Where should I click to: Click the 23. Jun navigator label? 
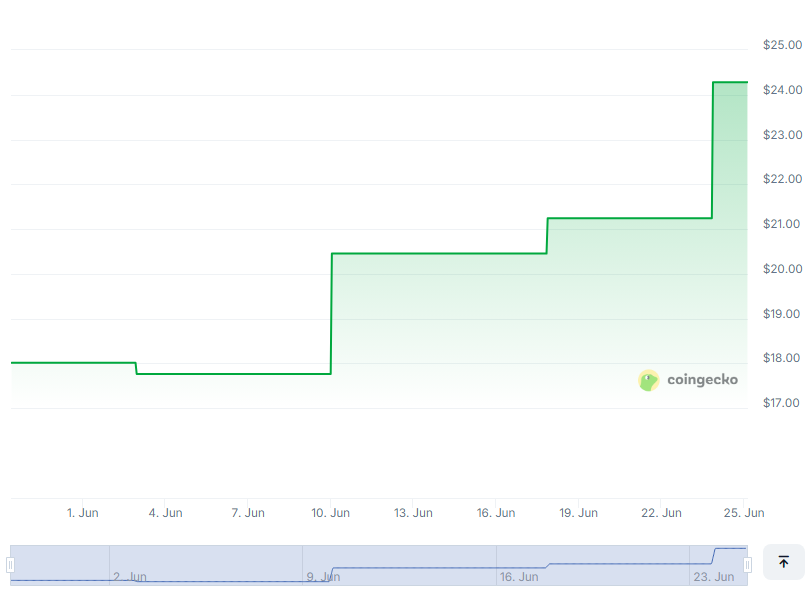pos(713,577)
